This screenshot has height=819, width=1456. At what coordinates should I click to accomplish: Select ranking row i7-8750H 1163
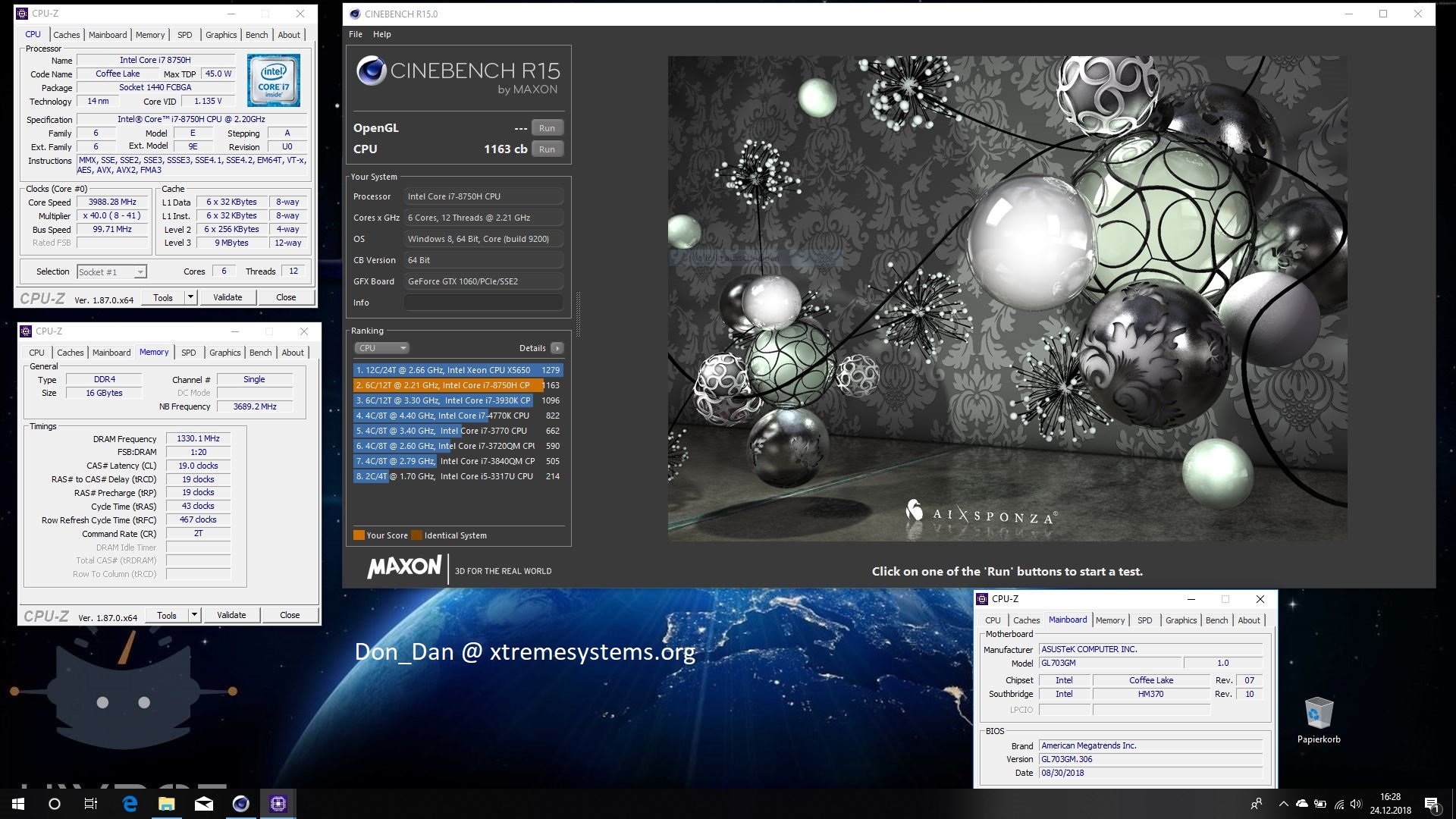(458, 385)
